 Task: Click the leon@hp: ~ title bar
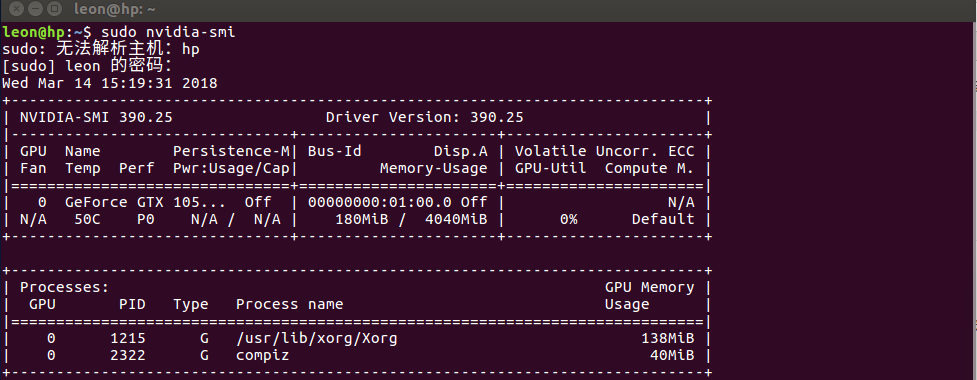115,9
